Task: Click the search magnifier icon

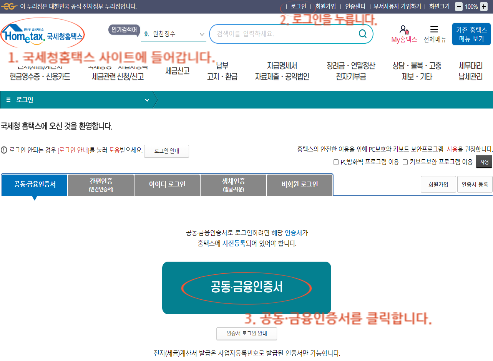Action: click(363, 34)
